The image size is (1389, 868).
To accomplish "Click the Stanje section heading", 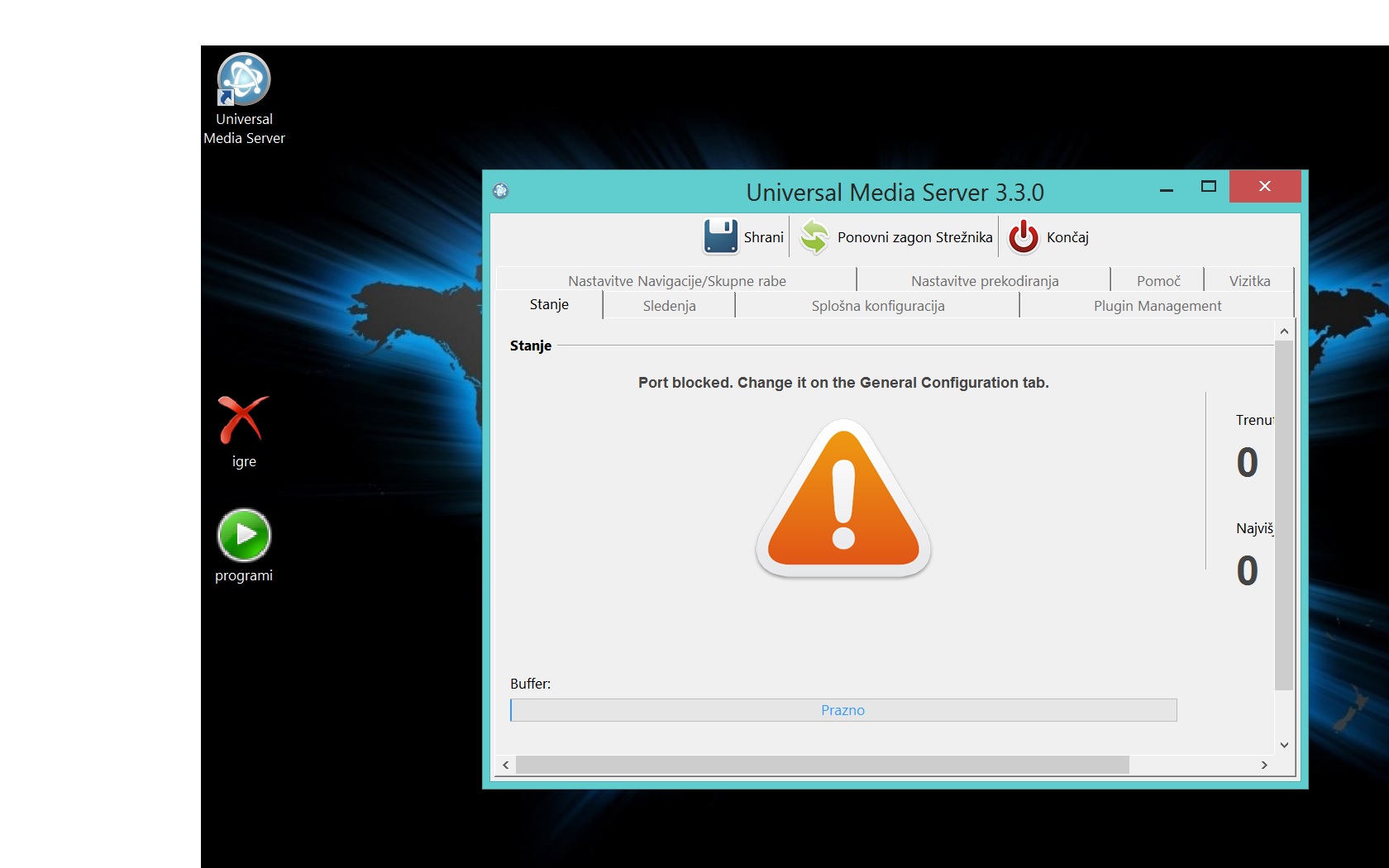I will (531, 346).
